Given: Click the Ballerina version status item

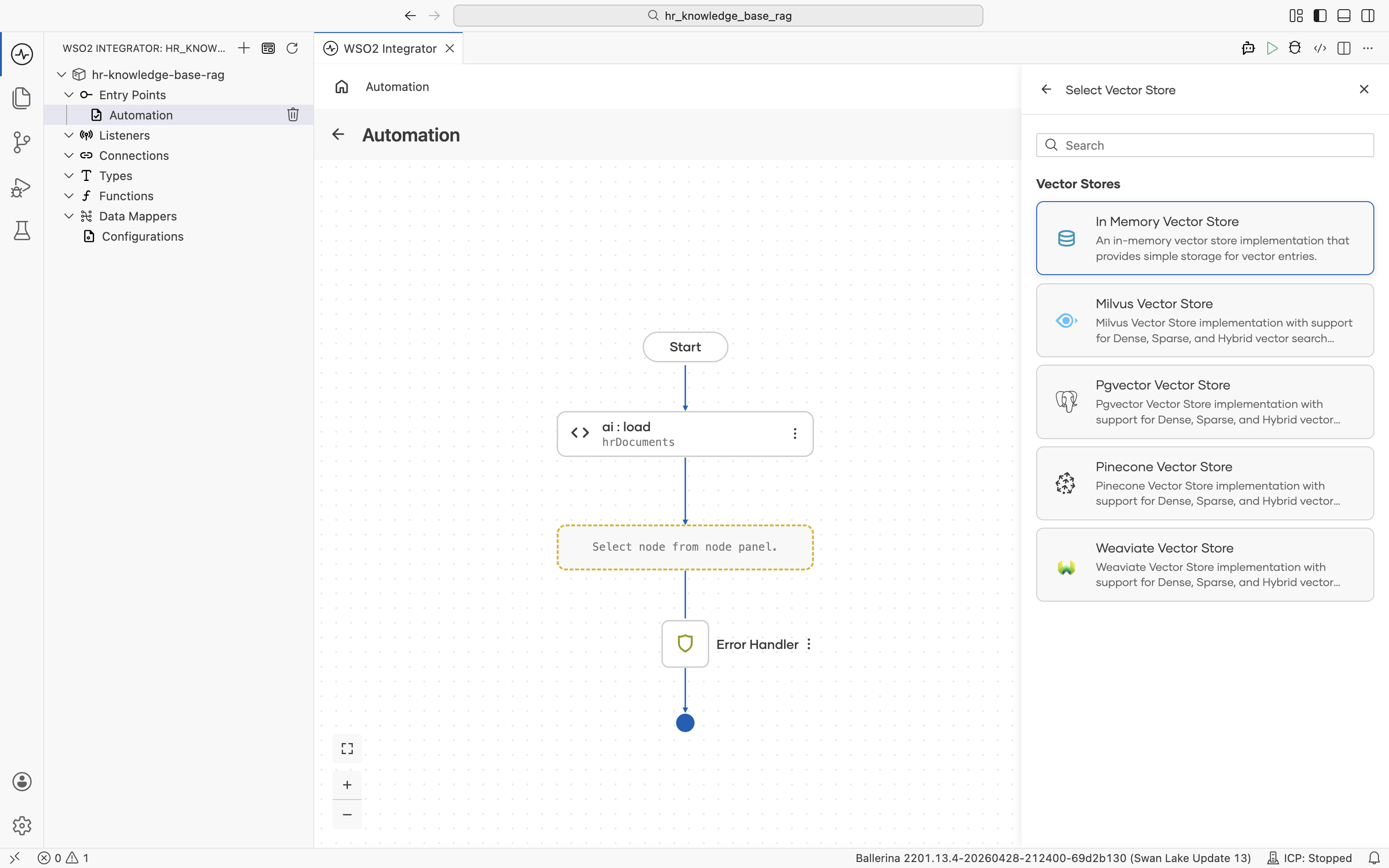Looking at the screenshot, I should pos(1053,858).
